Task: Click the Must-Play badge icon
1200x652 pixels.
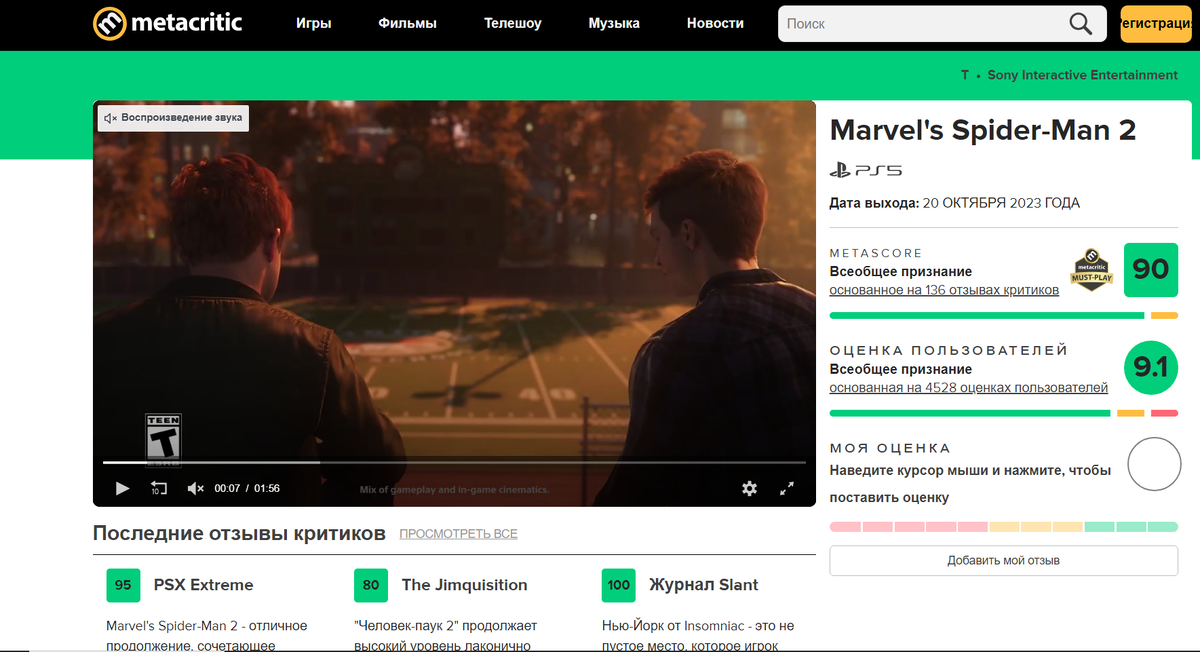Action: click(1092, 270)
